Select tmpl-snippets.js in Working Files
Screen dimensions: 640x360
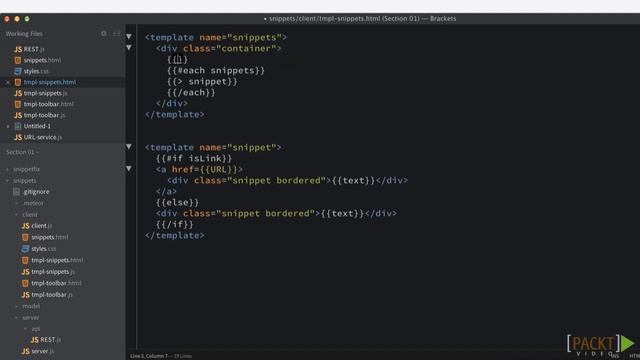[x=45, y=93]
